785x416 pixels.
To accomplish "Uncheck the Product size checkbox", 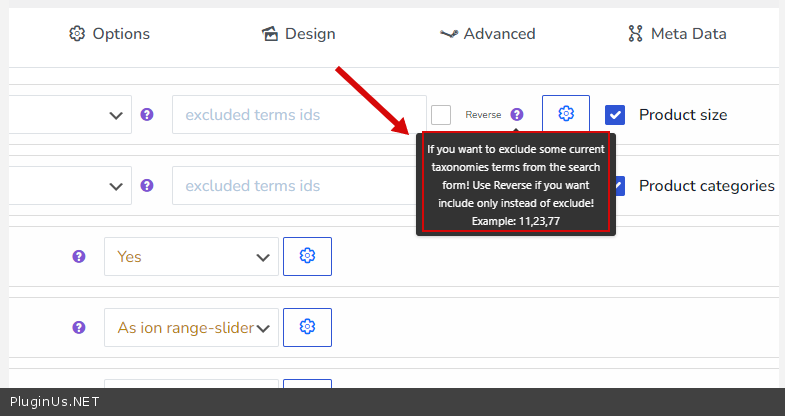I will [615, 115].
